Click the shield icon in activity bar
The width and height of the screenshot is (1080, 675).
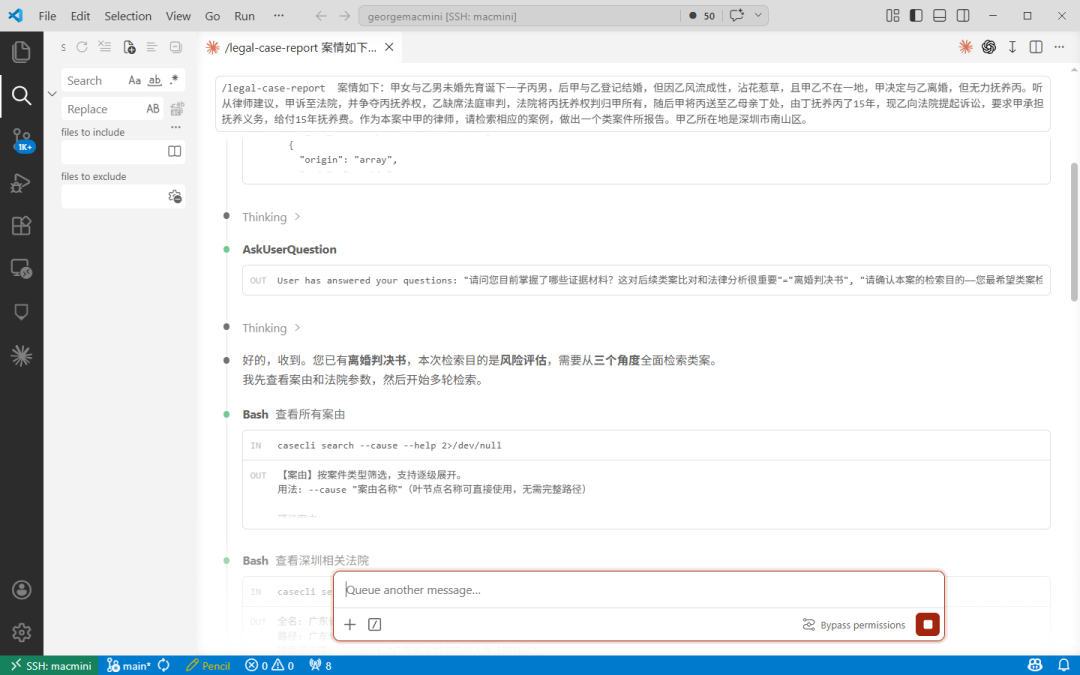click(x=21, y=312)
